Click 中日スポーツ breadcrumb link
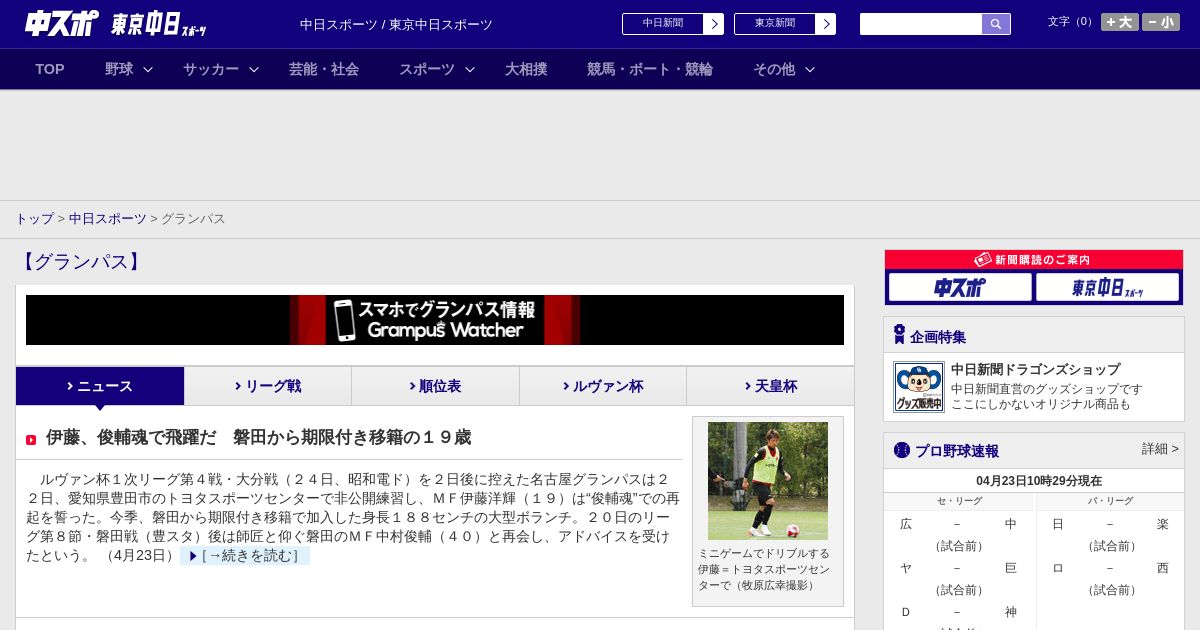The height and width of the screenshot is (630, 1200). (x=108, y=218)
